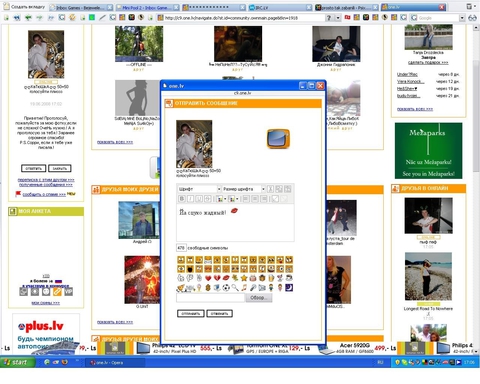This screenshot has width=480, height=384.
Task: Click the Windows start button
Action: click(x=18, y=362)
